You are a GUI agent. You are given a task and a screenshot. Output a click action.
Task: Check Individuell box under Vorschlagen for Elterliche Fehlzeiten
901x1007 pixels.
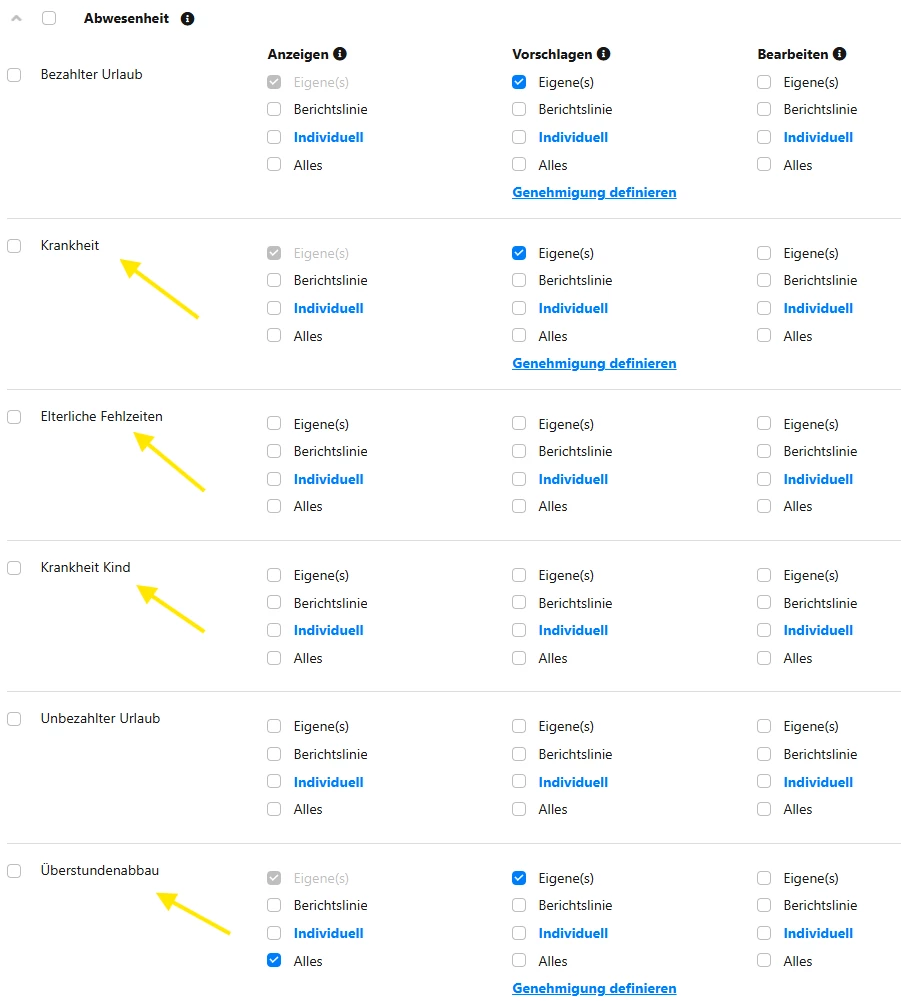[x=519, y=479]
